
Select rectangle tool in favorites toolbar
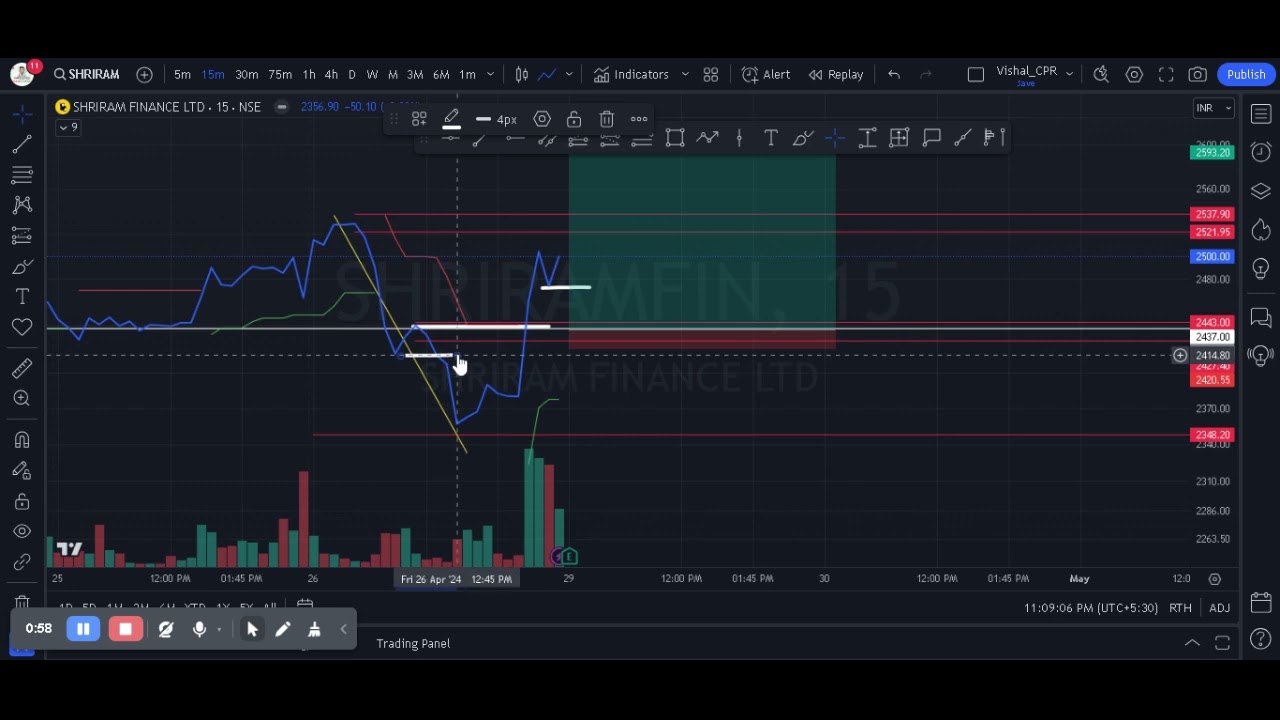(675, 138)
